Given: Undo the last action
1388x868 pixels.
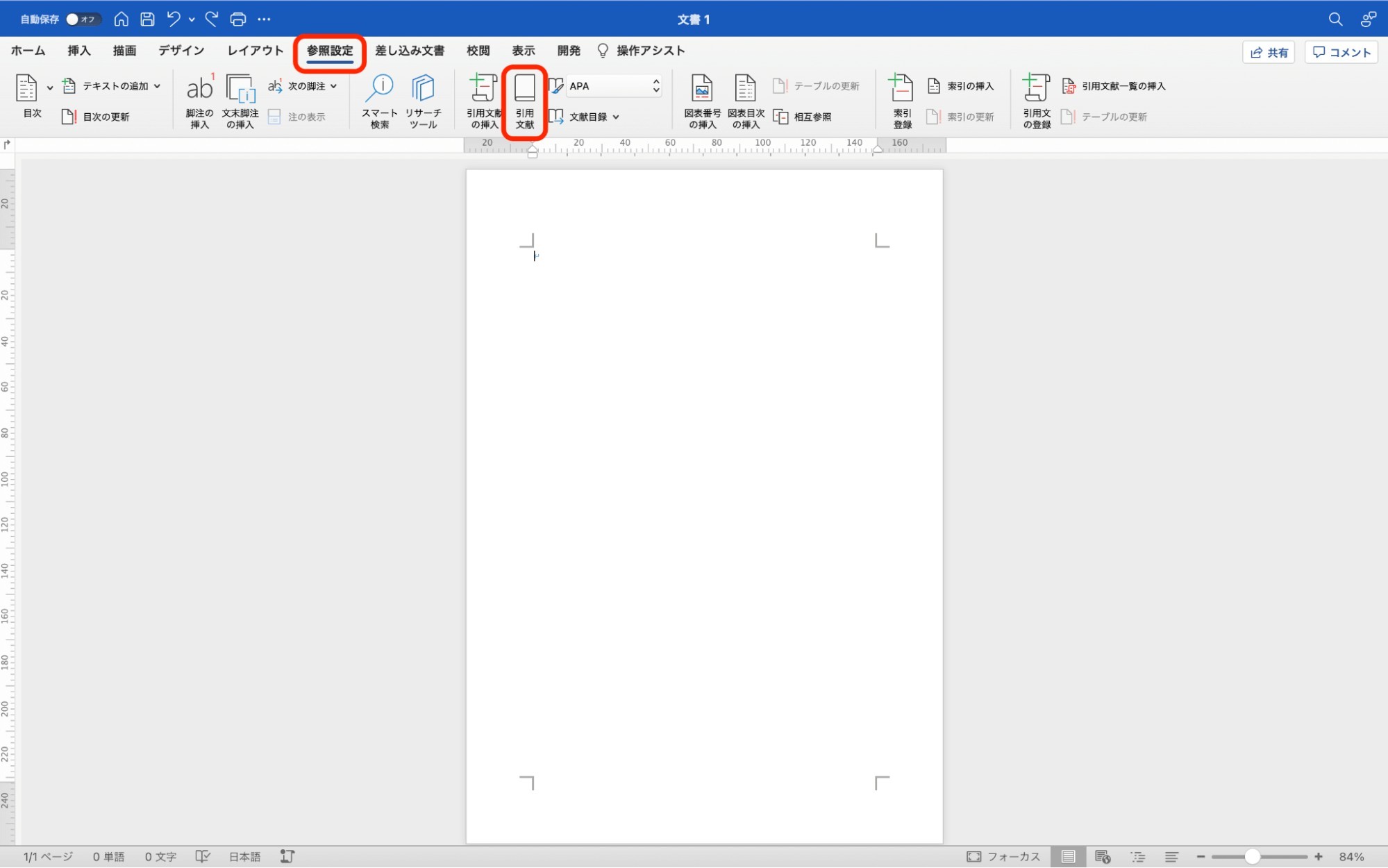Looking at the screenshot, I should click(x=174, y=19).
